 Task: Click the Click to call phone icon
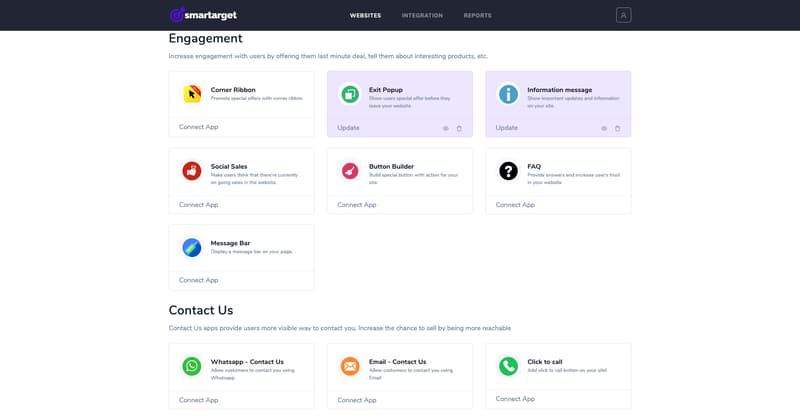(x=508, y=366)
